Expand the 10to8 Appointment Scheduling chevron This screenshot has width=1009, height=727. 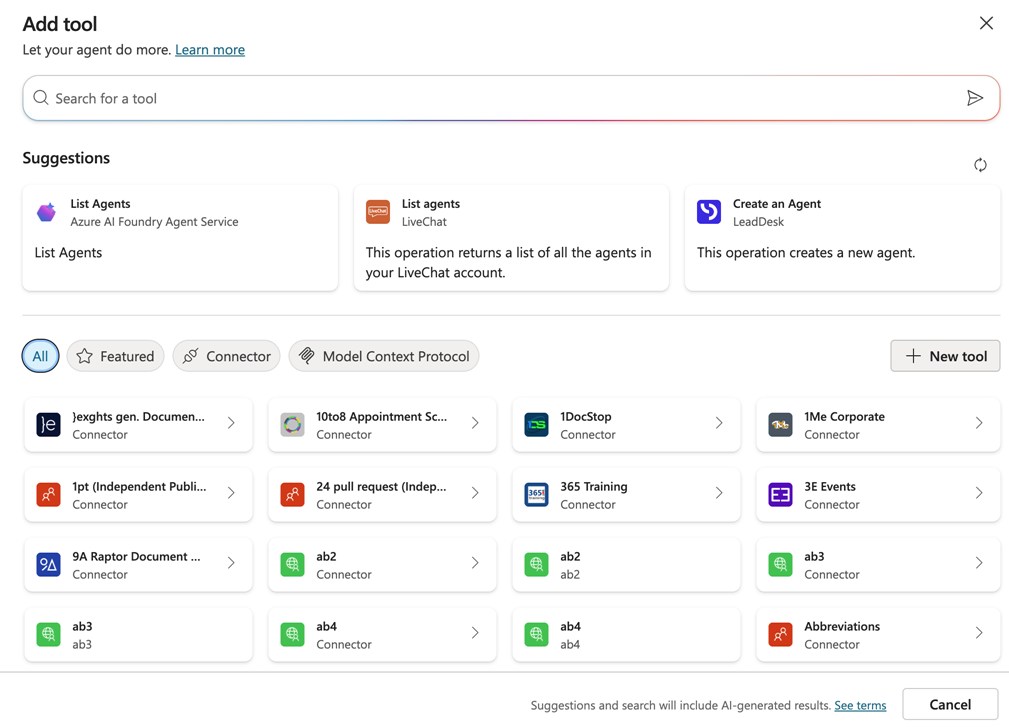(x=475, y=423)
